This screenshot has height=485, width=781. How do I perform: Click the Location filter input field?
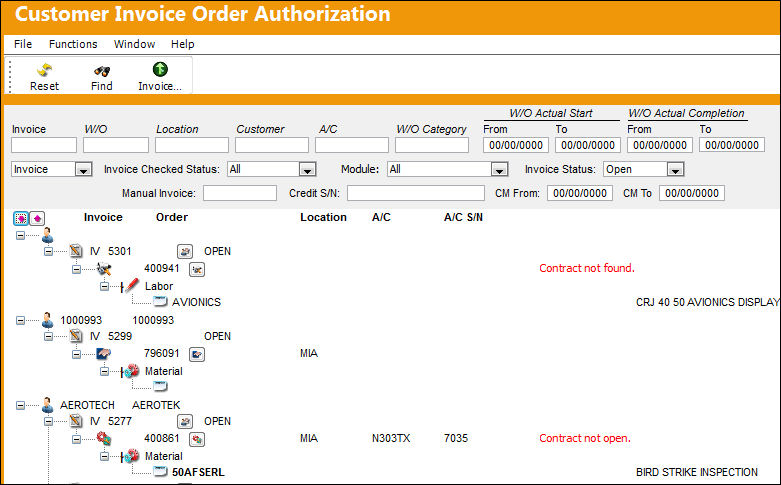192,145
